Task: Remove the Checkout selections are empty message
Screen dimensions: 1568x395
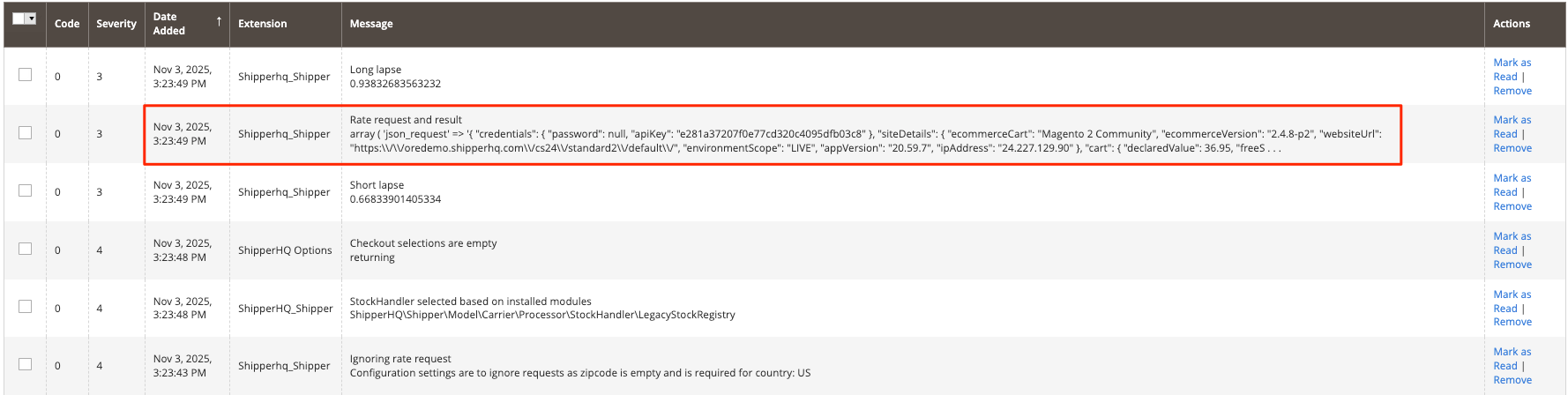Action: click(1512, 265)
